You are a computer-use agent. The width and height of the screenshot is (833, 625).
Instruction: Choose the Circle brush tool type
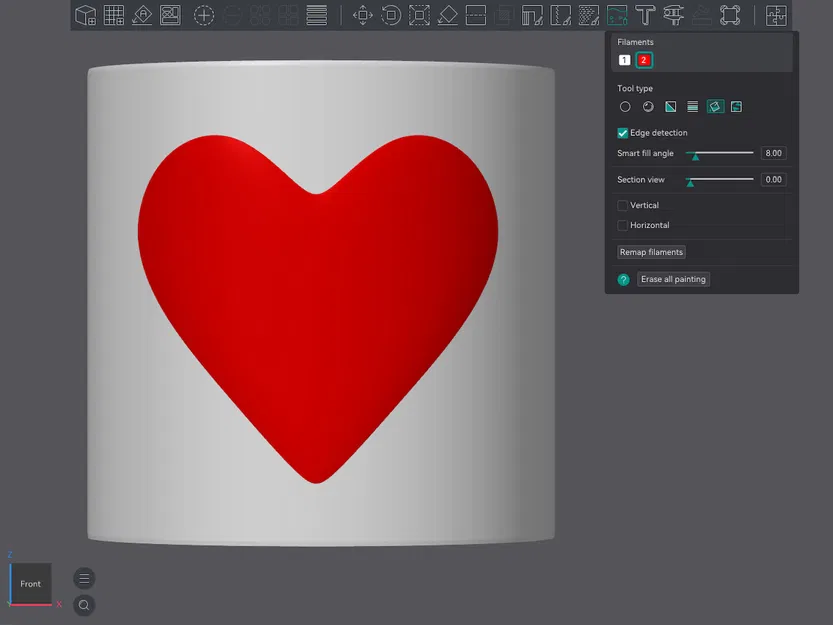click(x=625, y=106)
